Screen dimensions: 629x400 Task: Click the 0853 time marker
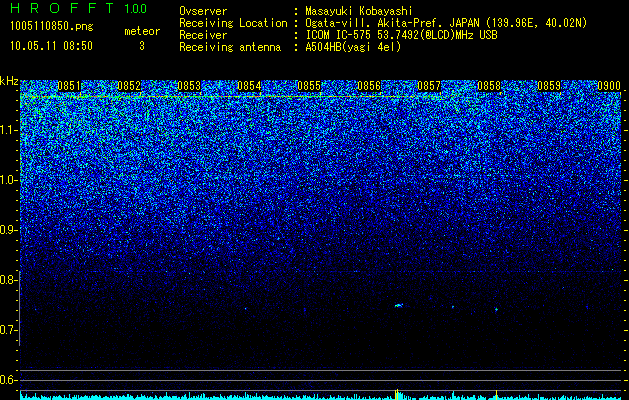point(189,86)
